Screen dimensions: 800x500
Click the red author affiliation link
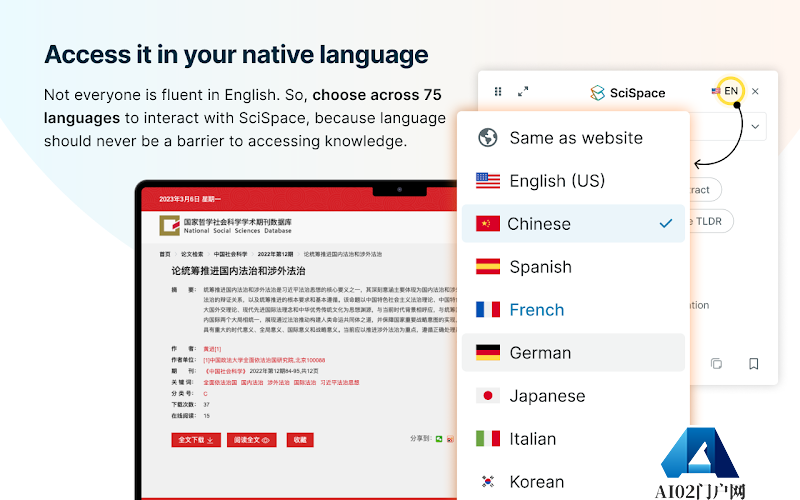264,360
